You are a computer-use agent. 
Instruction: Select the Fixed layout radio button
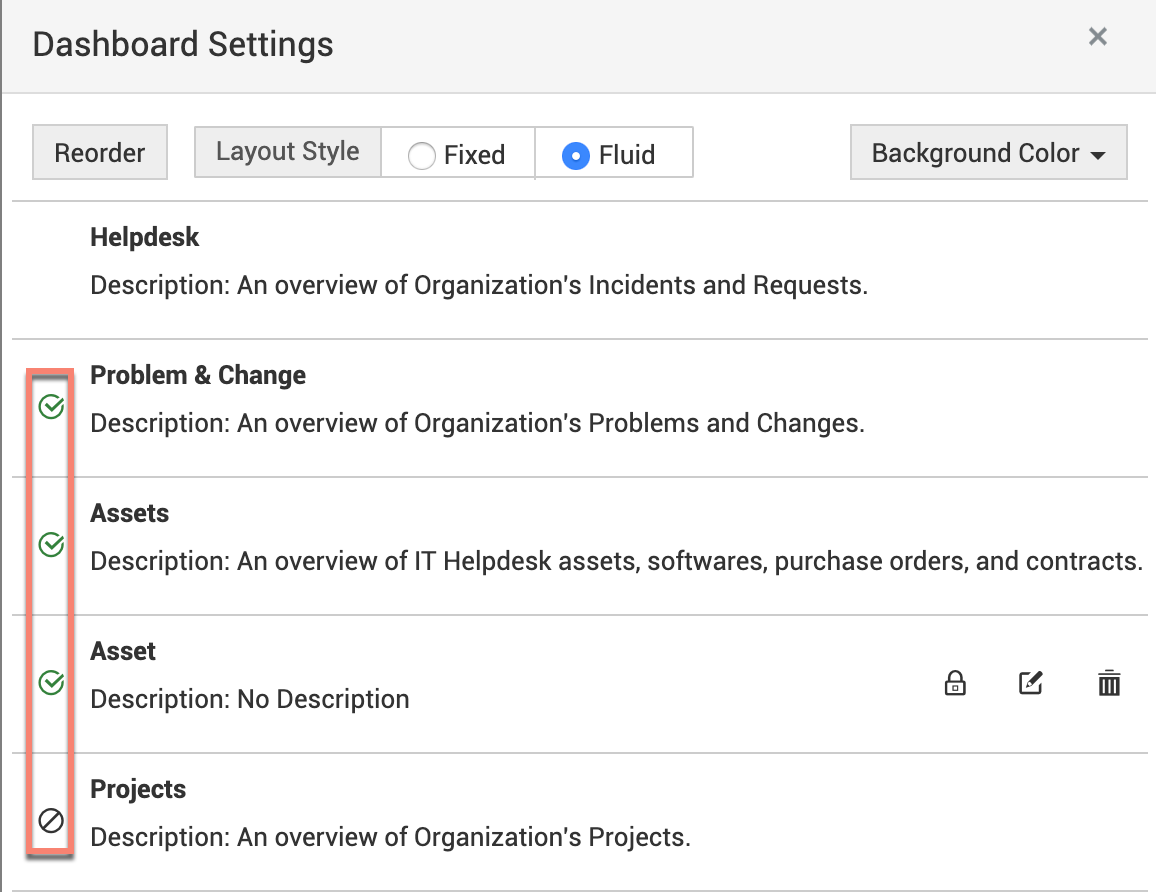coord(422,156)
